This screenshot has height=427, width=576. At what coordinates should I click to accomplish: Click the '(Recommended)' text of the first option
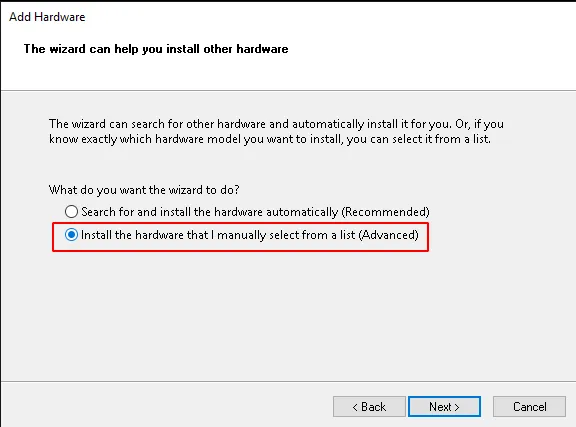tap(385, 212)
